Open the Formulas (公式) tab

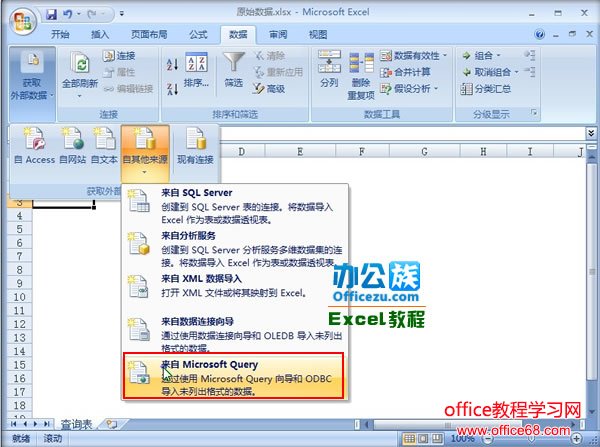pyautogui.click(x=198, y=34)
